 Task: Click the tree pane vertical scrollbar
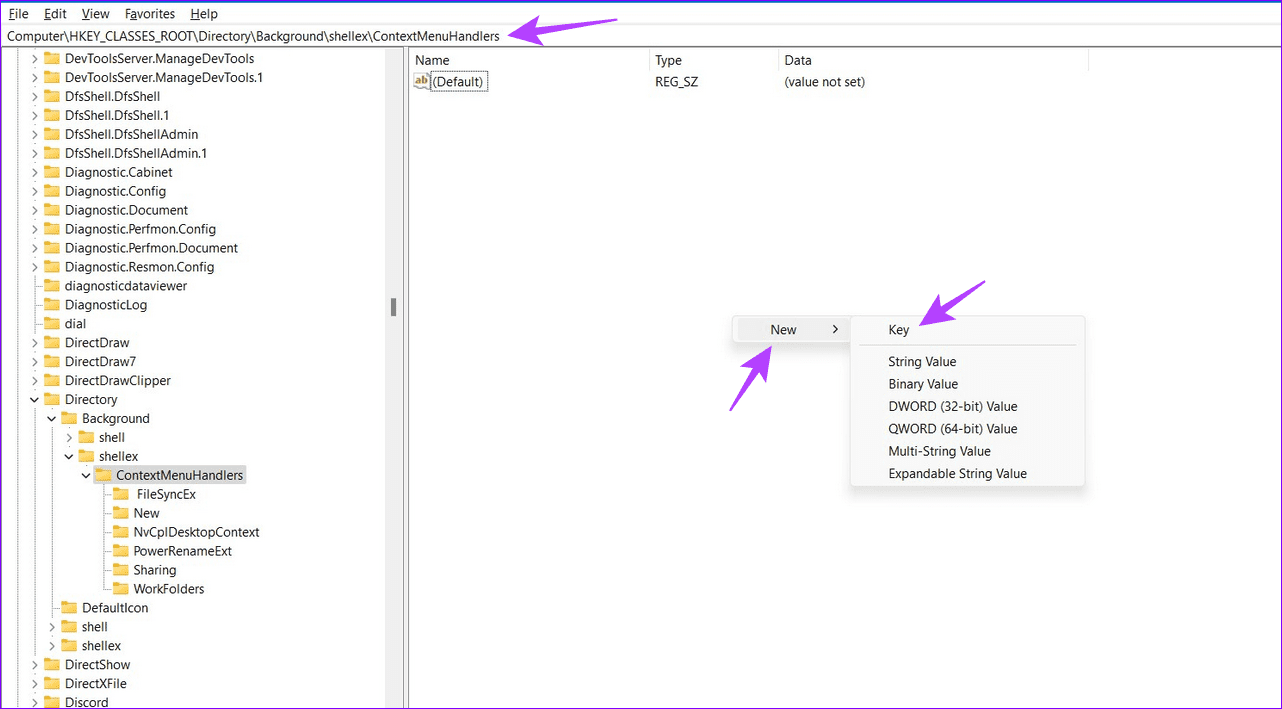coord(394,306)
